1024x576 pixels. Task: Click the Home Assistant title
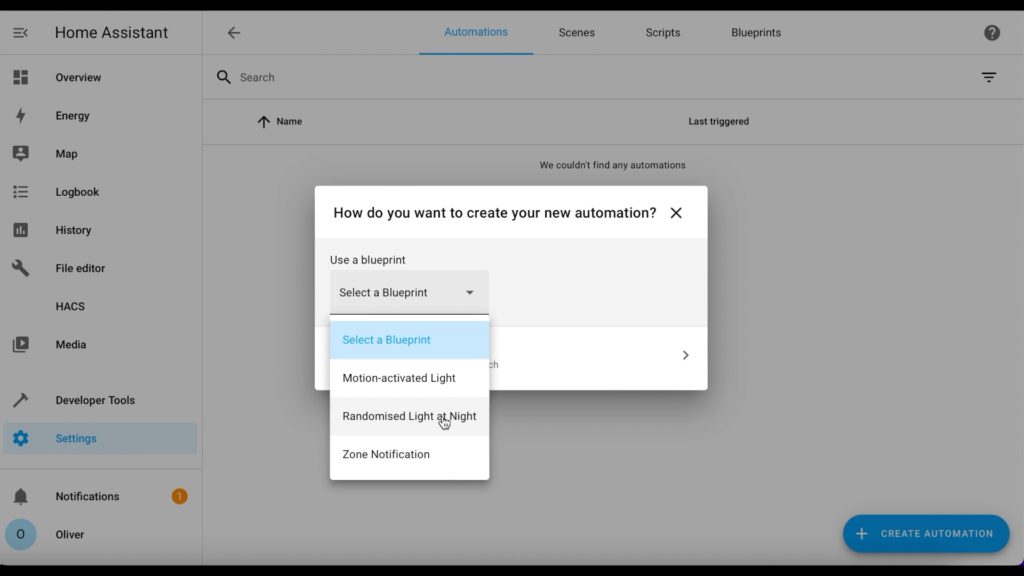[111, 33]
